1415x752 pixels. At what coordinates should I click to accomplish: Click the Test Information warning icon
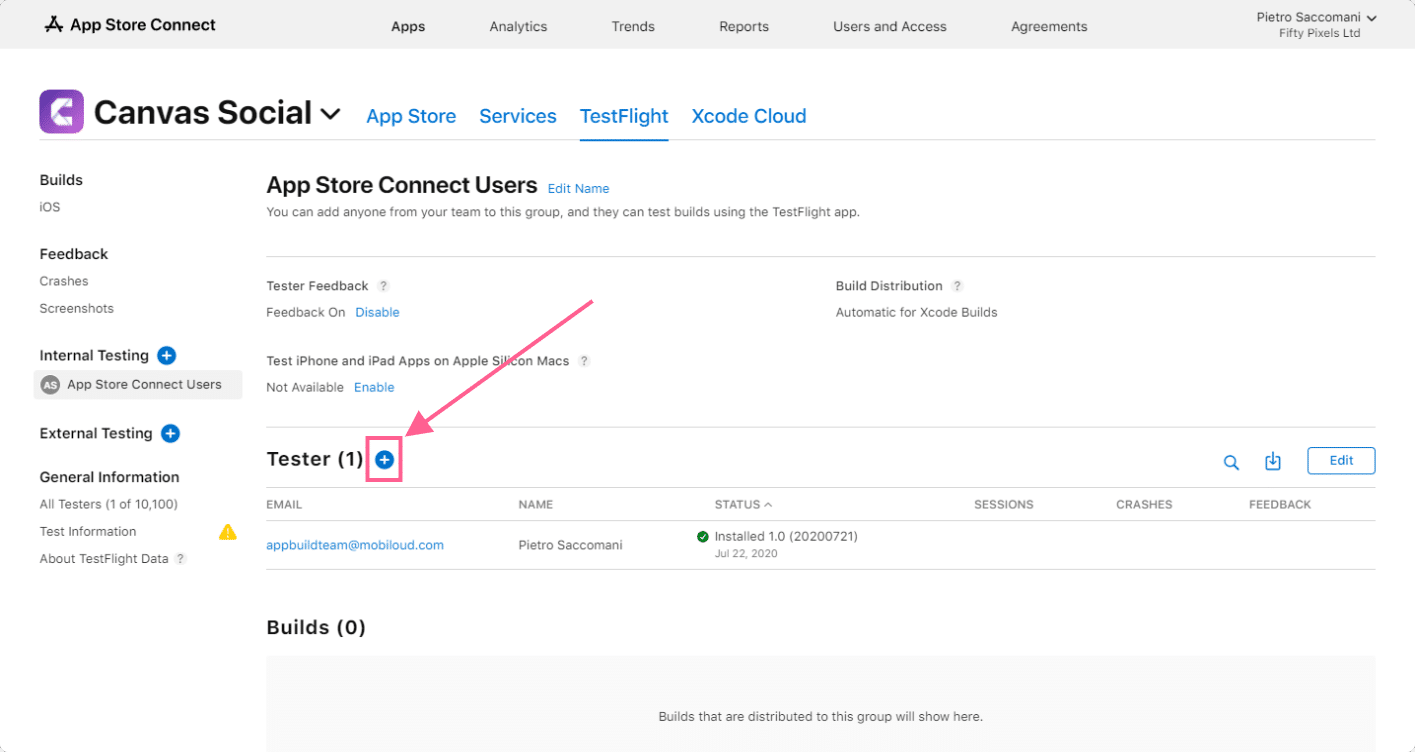[228, 531]
